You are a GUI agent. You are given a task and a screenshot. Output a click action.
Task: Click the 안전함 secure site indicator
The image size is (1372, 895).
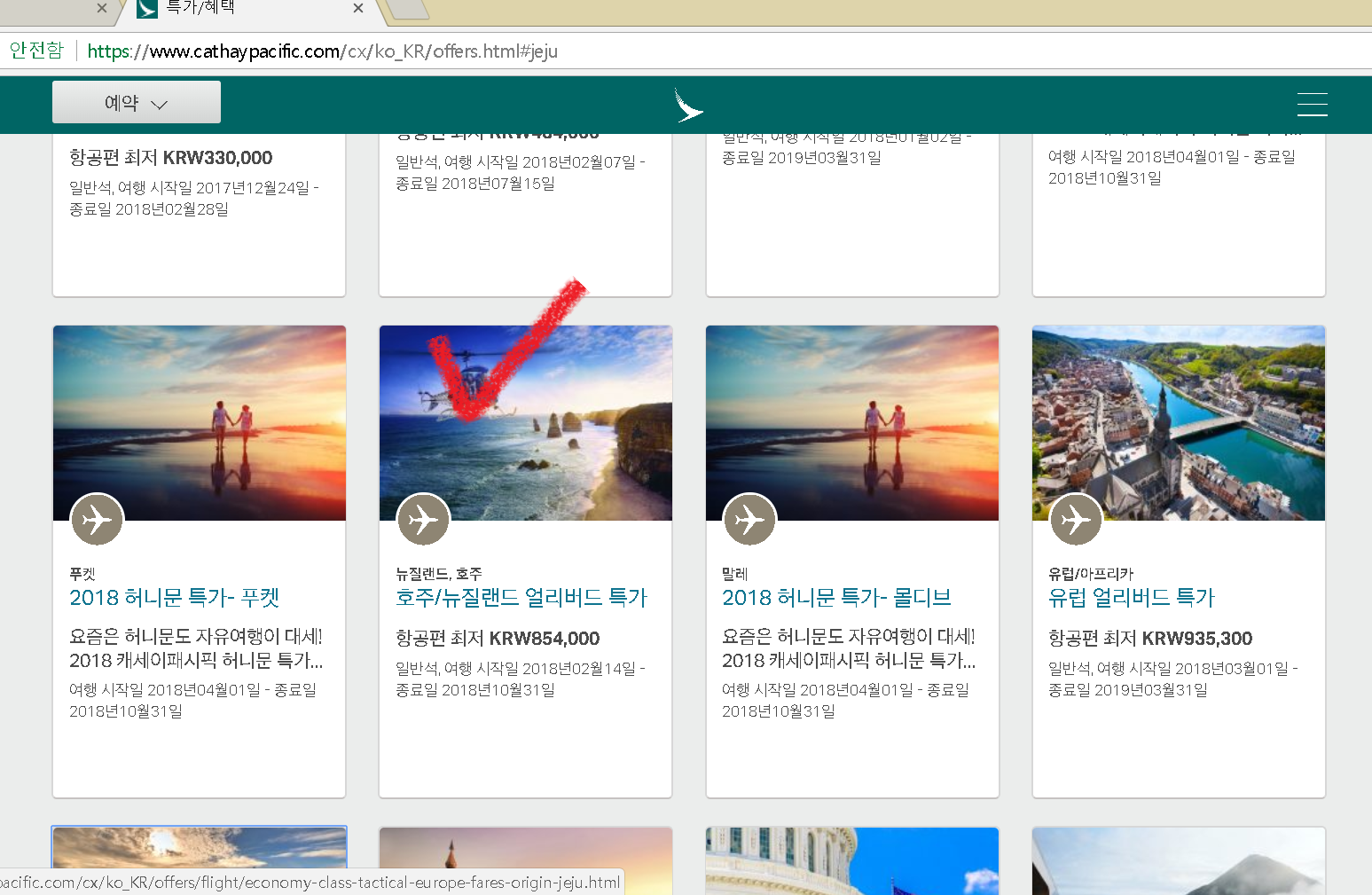[x=36, y=51]
